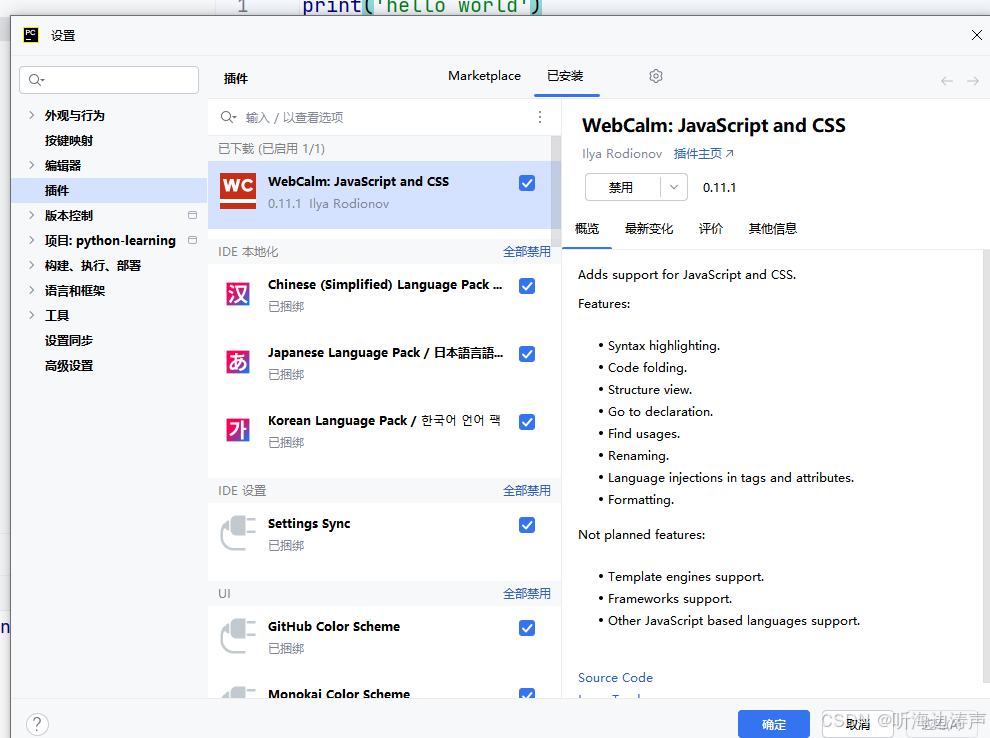
Task: Uncheck the WebCalm plugin checkbox
Action: click(x=527, y=183)
